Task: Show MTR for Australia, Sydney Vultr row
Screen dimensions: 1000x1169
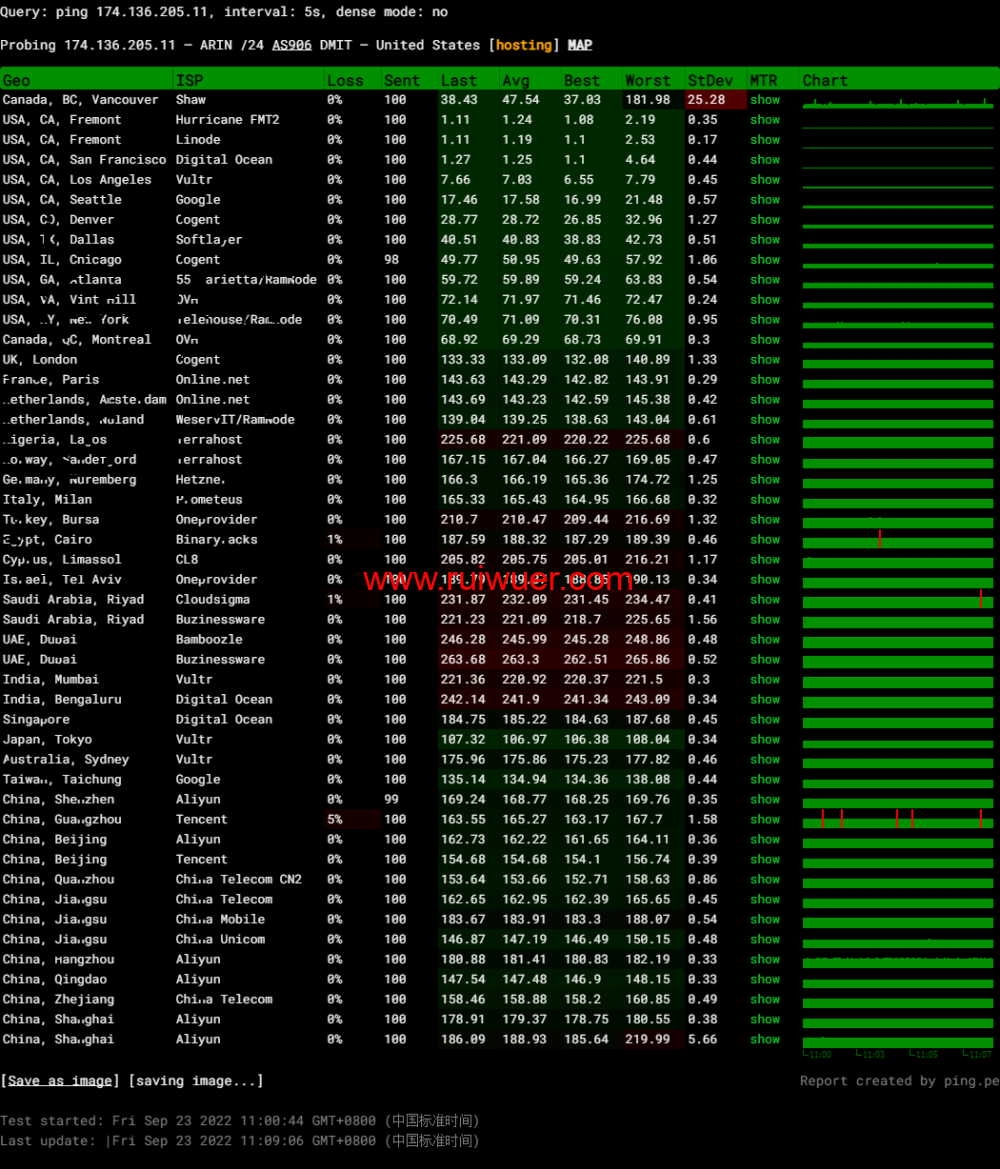Action: pyautogui.click(x=765, y=760)
